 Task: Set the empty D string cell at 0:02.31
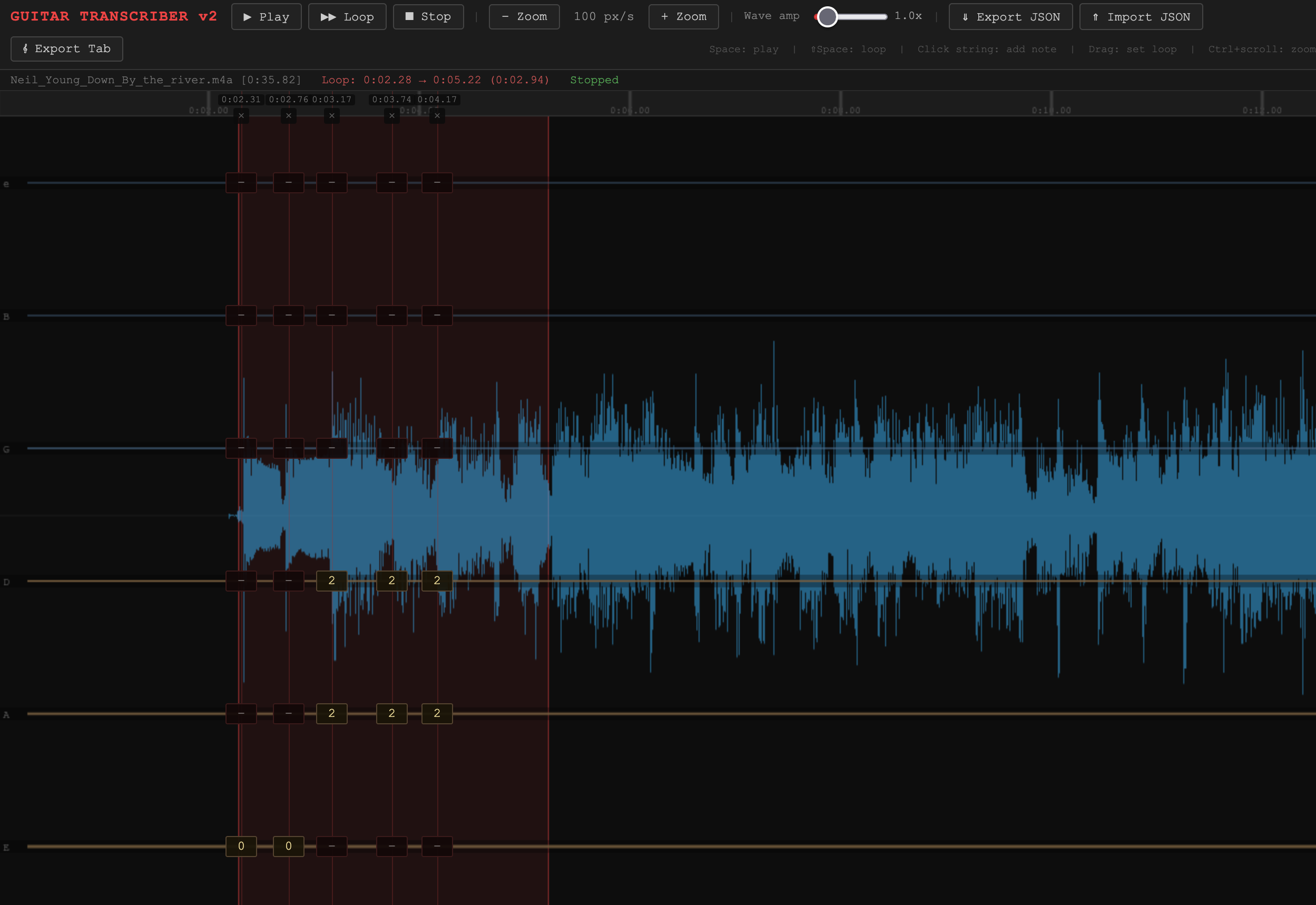[x=241, y=581]
